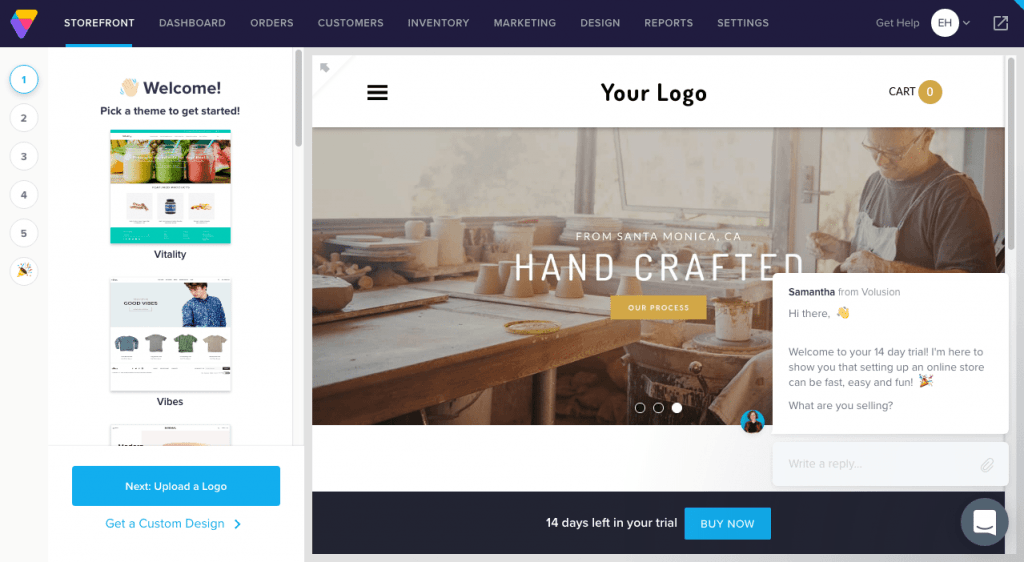Viewport: 1024px width, 562px height.
Task: Click the theme panel scrollbar
Action: [298, 98]
